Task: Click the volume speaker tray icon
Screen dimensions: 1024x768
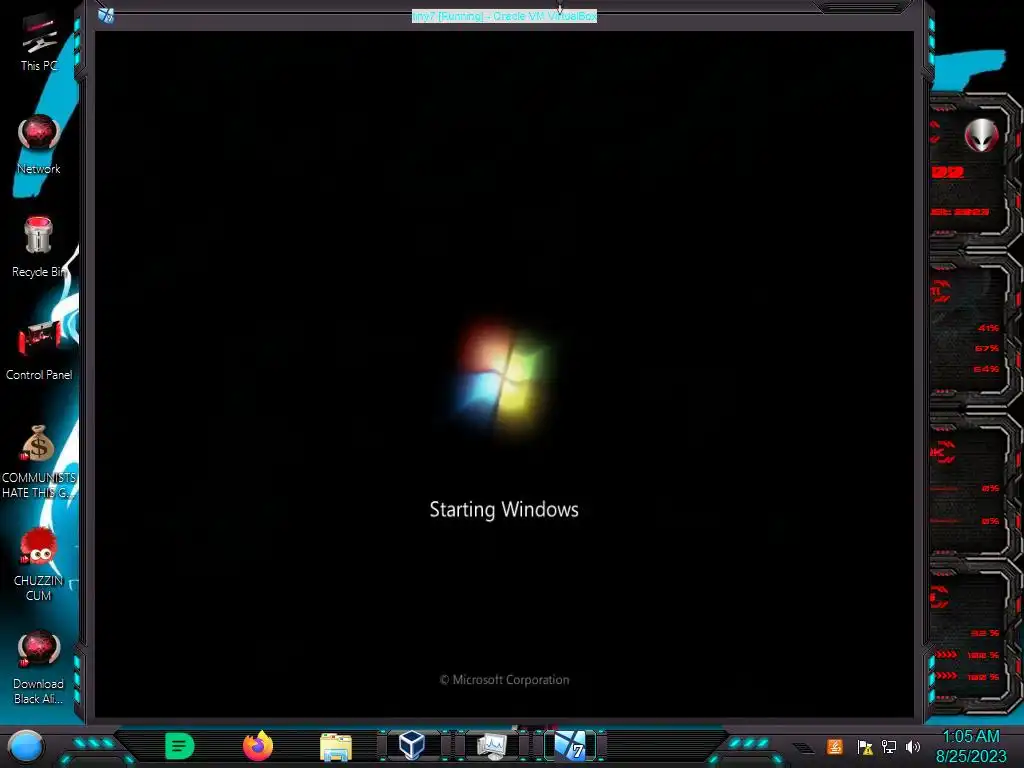Action: (913, 747)
